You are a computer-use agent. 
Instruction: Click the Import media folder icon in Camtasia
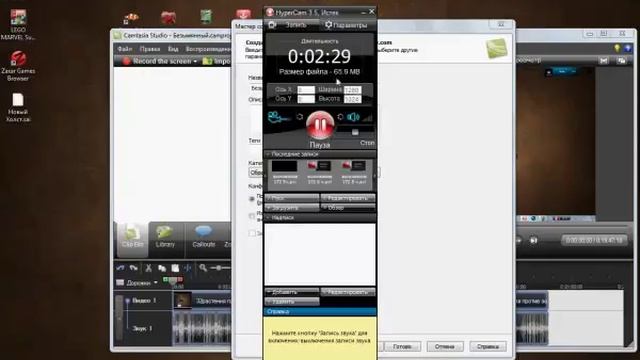pyautogui.click(x=208, y=61)
